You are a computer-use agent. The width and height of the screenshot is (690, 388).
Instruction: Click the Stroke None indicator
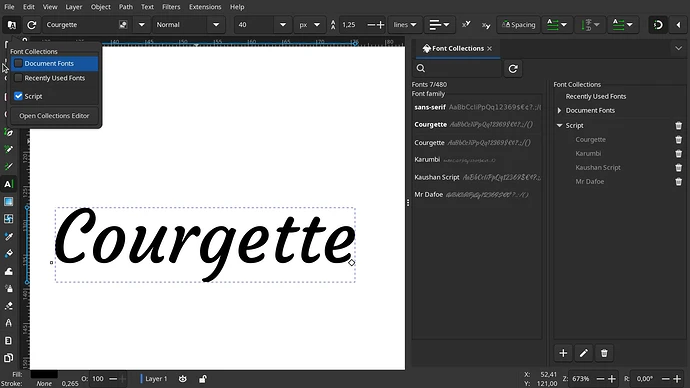(x=44, y=384)
